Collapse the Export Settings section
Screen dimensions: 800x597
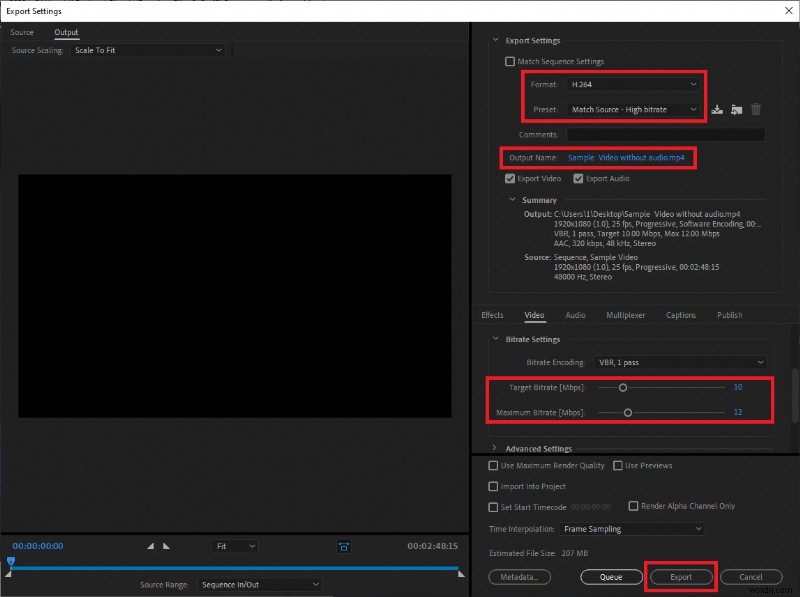[495, 40]
